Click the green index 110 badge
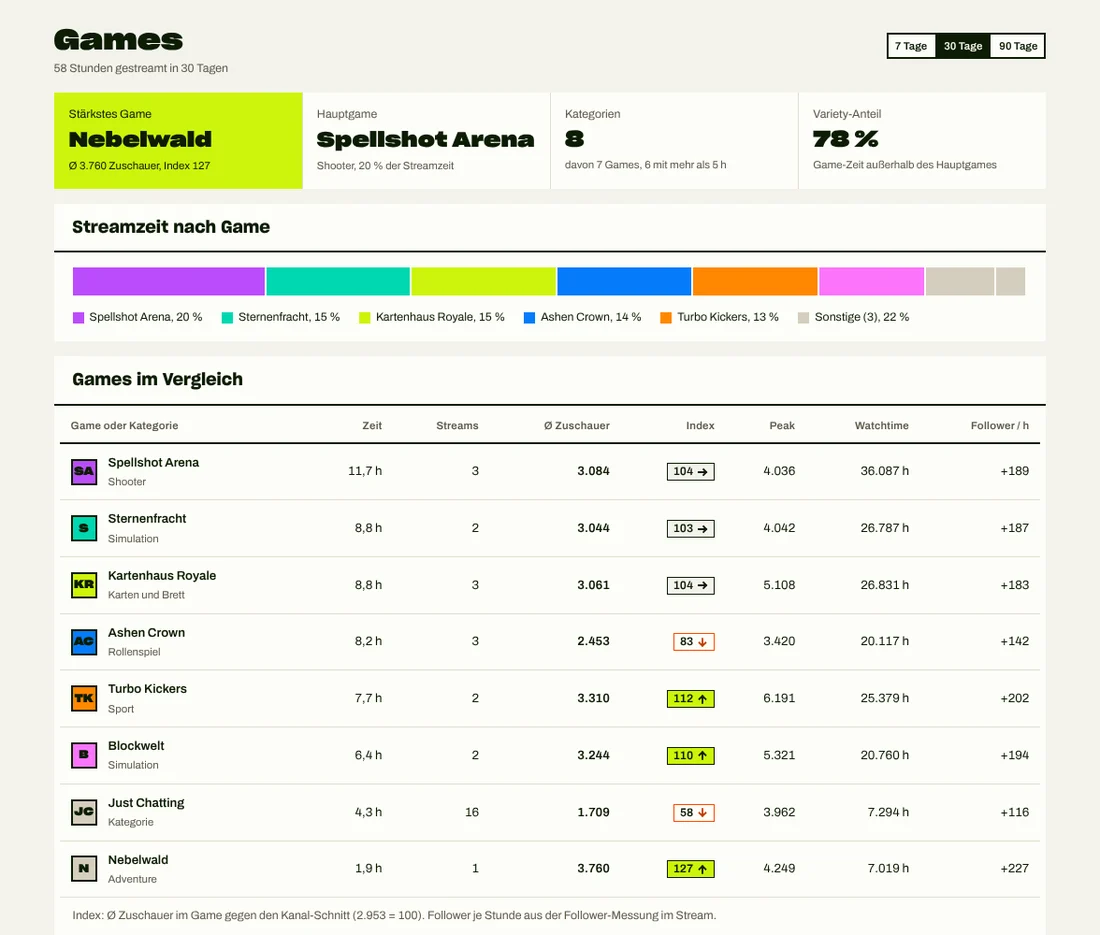Screen dimensions: 1100x935 (x=690, y=755)
